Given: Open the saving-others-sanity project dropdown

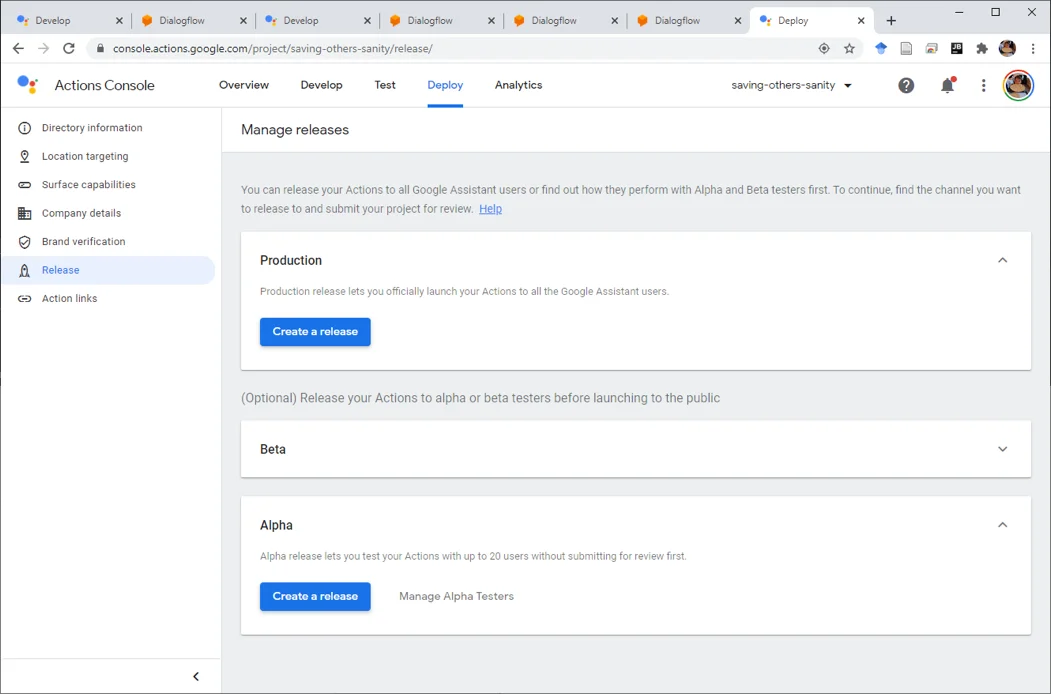Looking at the screenshot, I should [792, 85].
